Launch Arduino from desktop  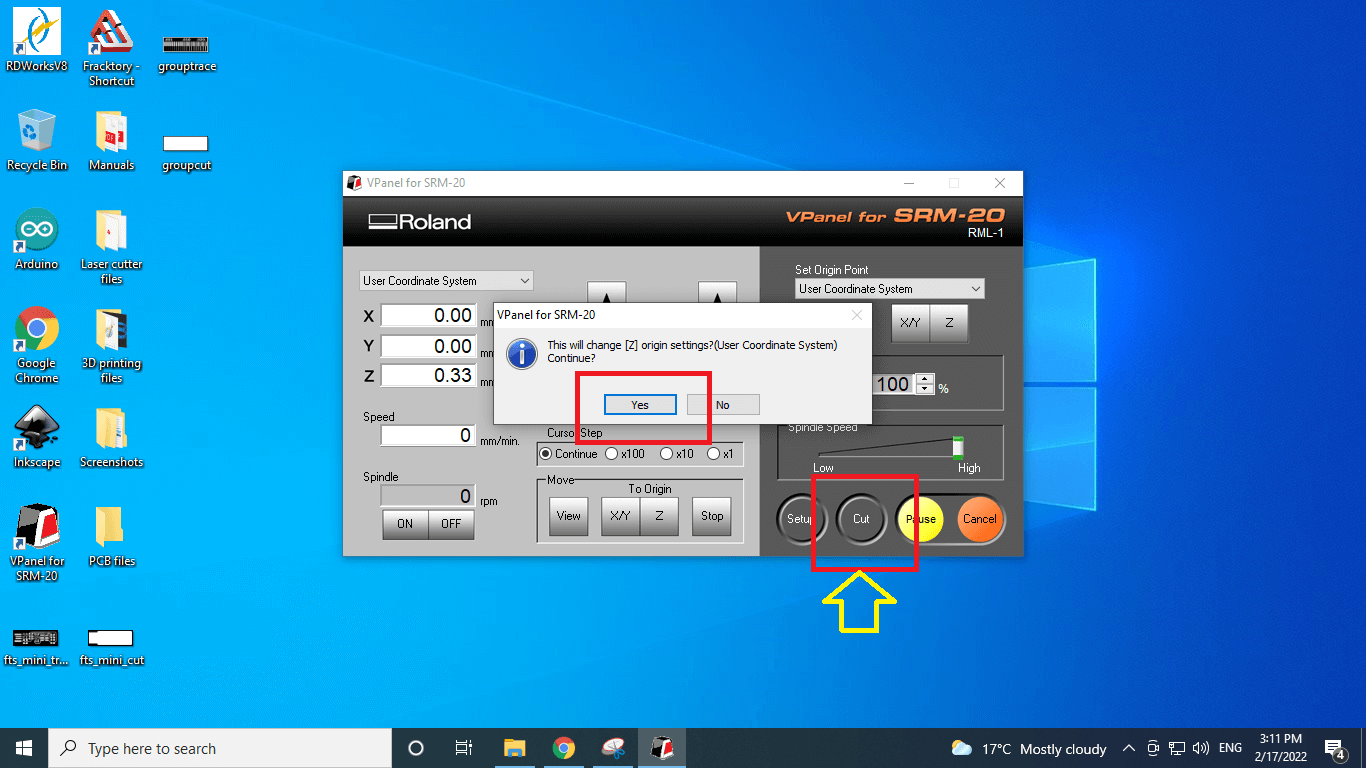click(37, 239)
